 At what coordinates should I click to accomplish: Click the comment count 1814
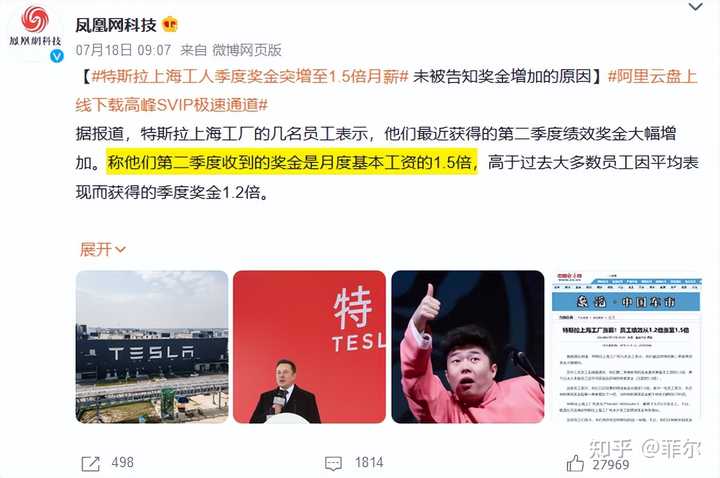pos(369,462)
